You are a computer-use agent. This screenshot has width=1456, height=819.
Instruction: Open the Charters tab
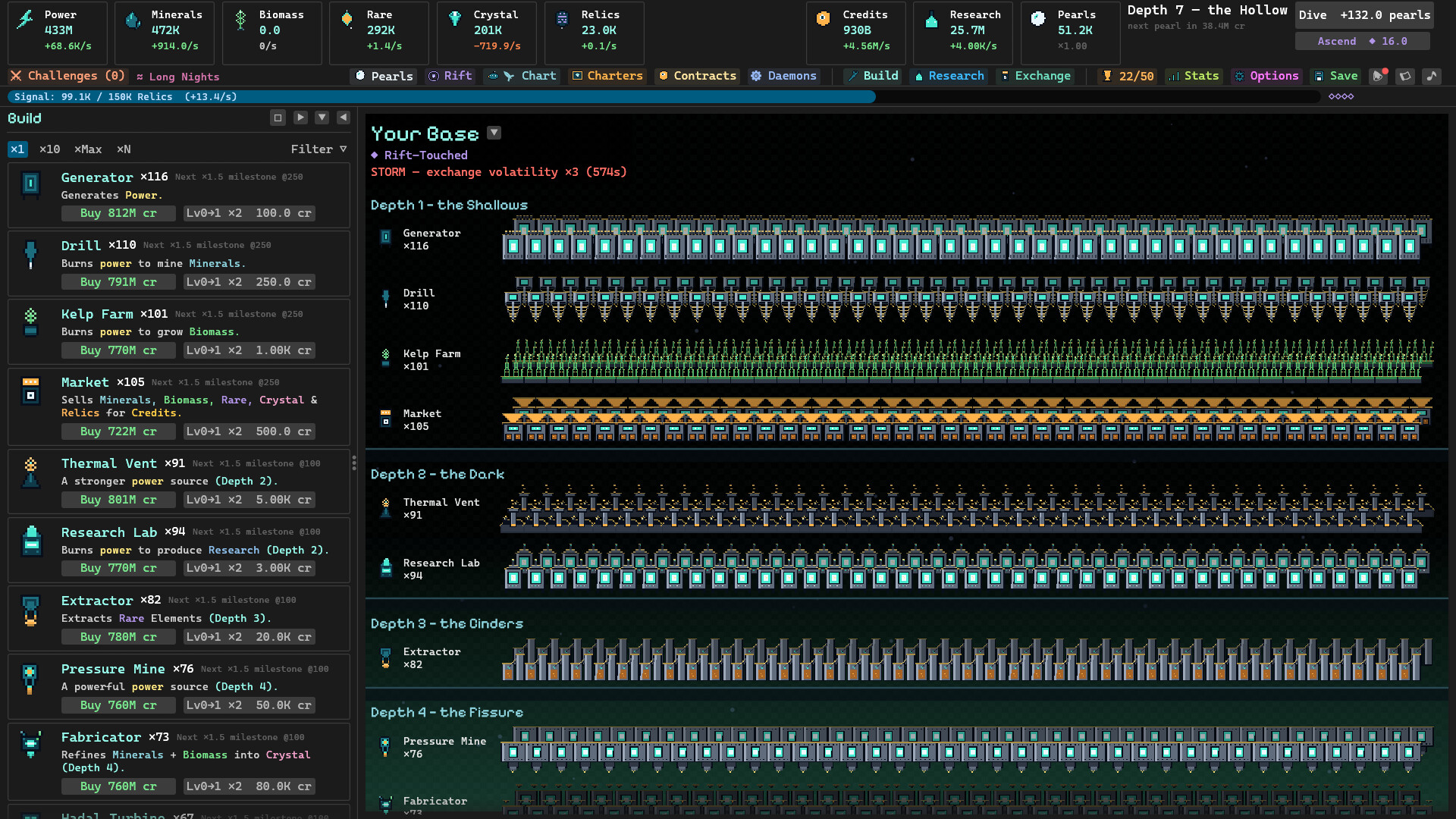[607, 76]
